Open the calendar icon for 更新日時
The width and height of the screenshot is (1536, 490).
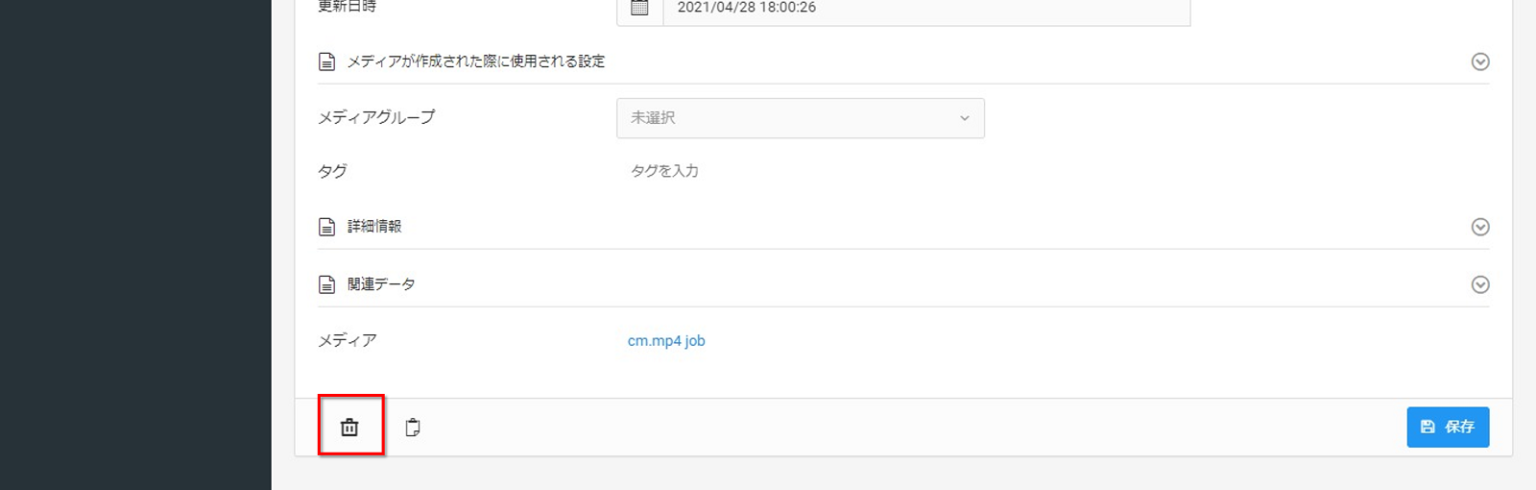point(640,8)
